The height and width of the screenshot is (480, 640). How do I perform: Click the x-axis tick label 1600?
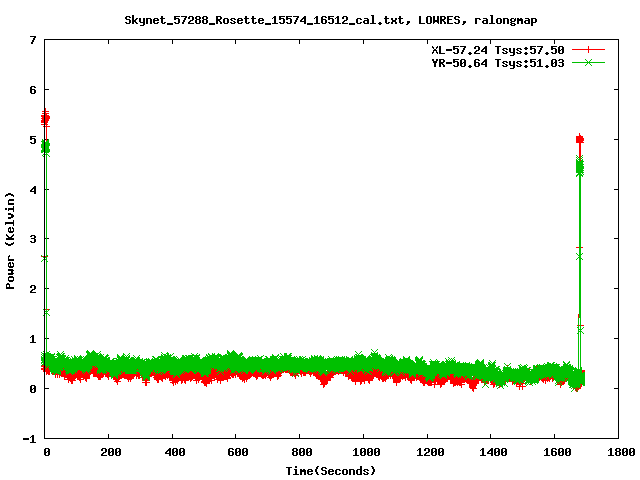pyautogui.click(x=557, y=452)
